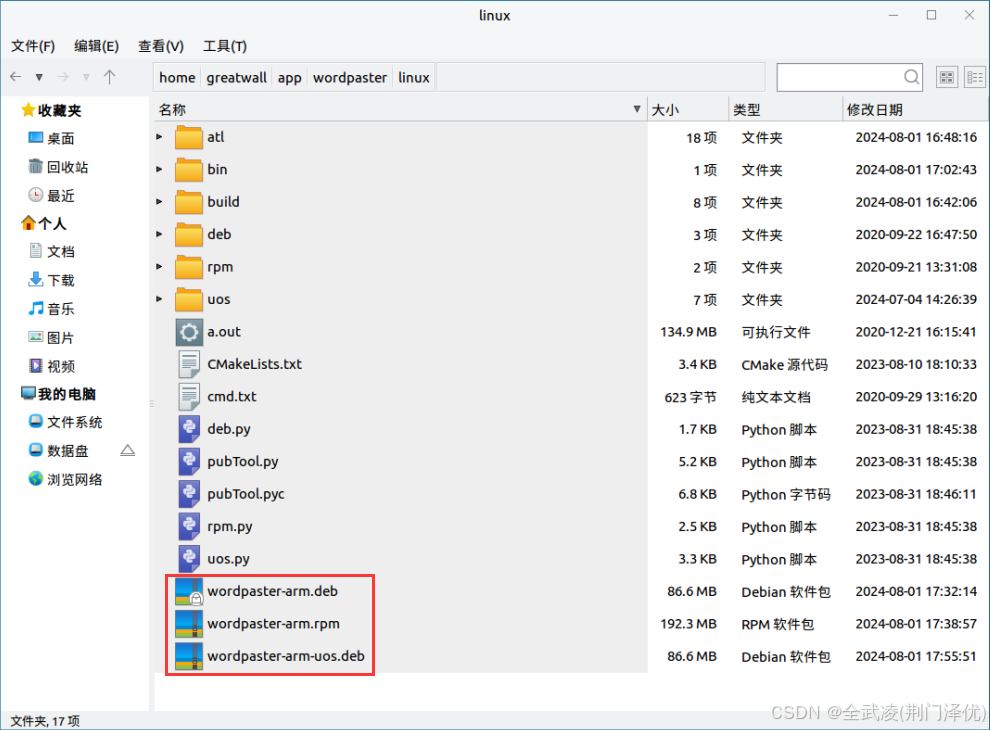Image resolution: width=990 pixels, height=730 pixels.
Task: Open 编辑(E) menu
Action: [96, 46]
